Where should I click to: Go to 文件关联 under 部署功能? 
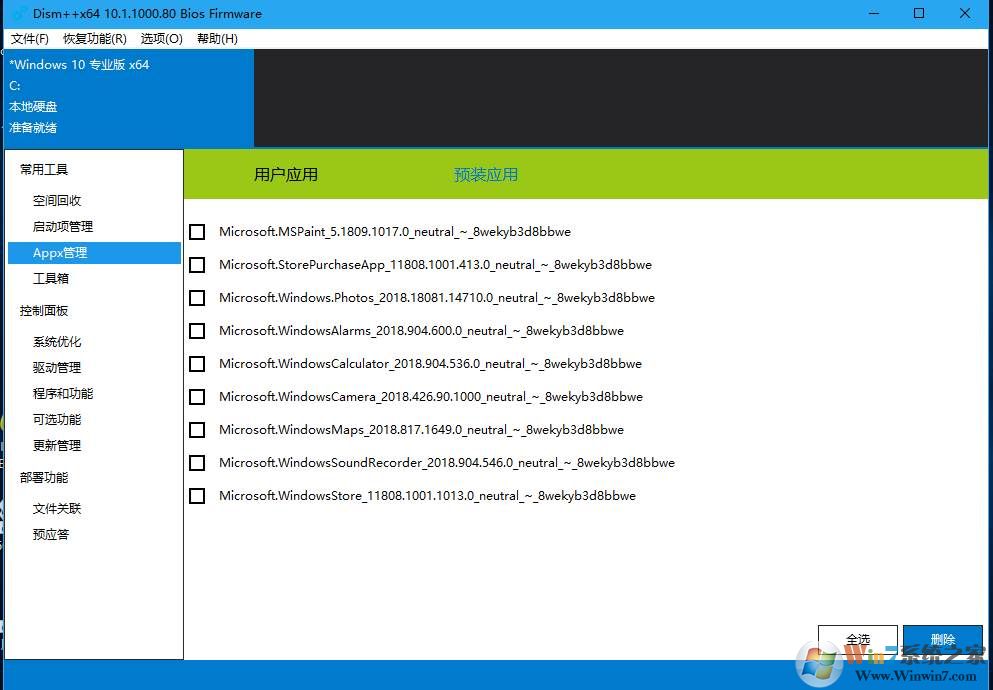pos(57,509)
